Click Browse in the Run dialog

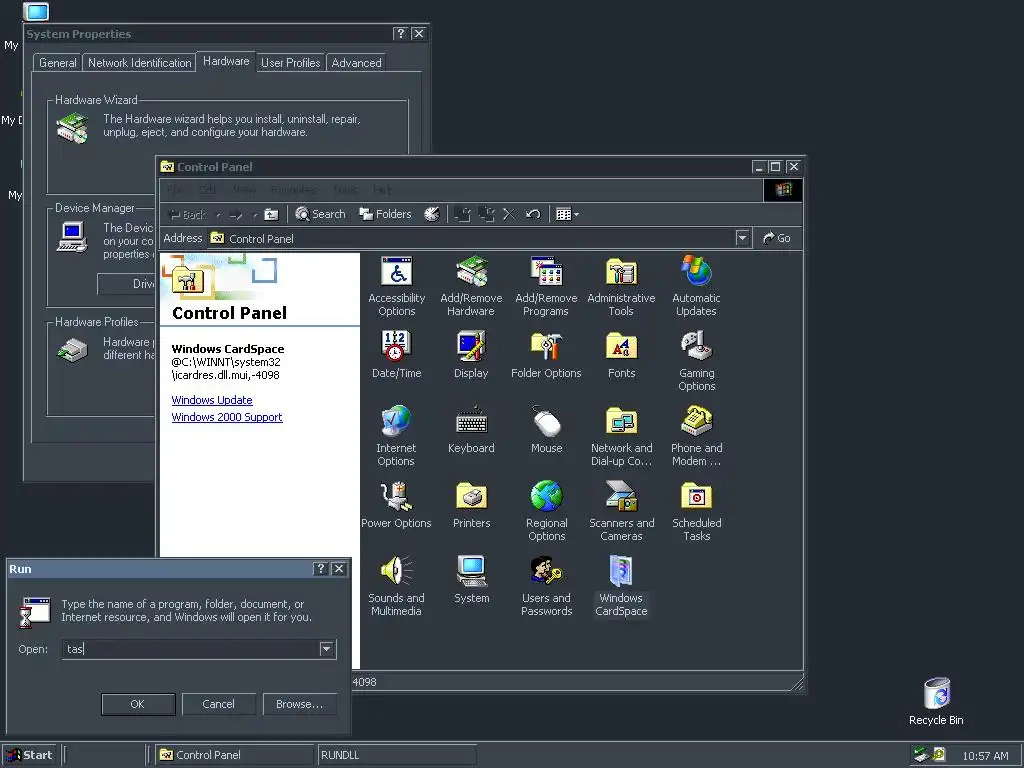(299, 704)
